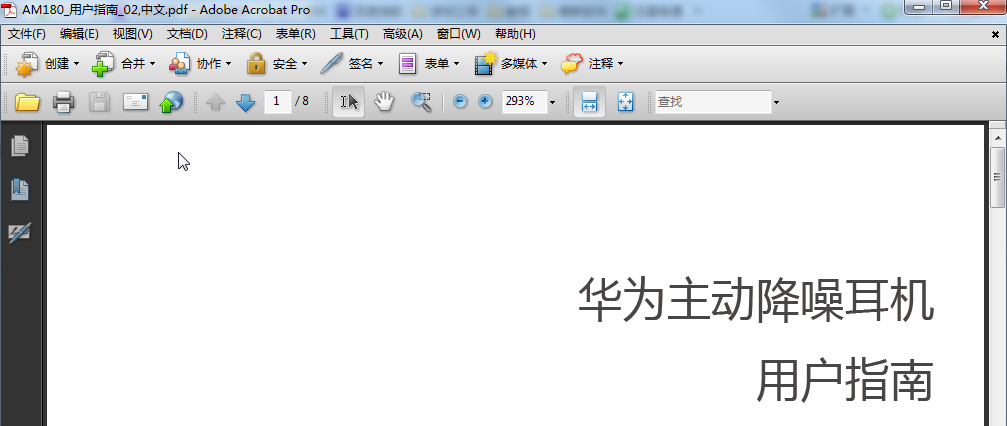1007x426 pixels.
Task: Expand the 协作 dropdown arrow
Action: click(x=228, y=64)
